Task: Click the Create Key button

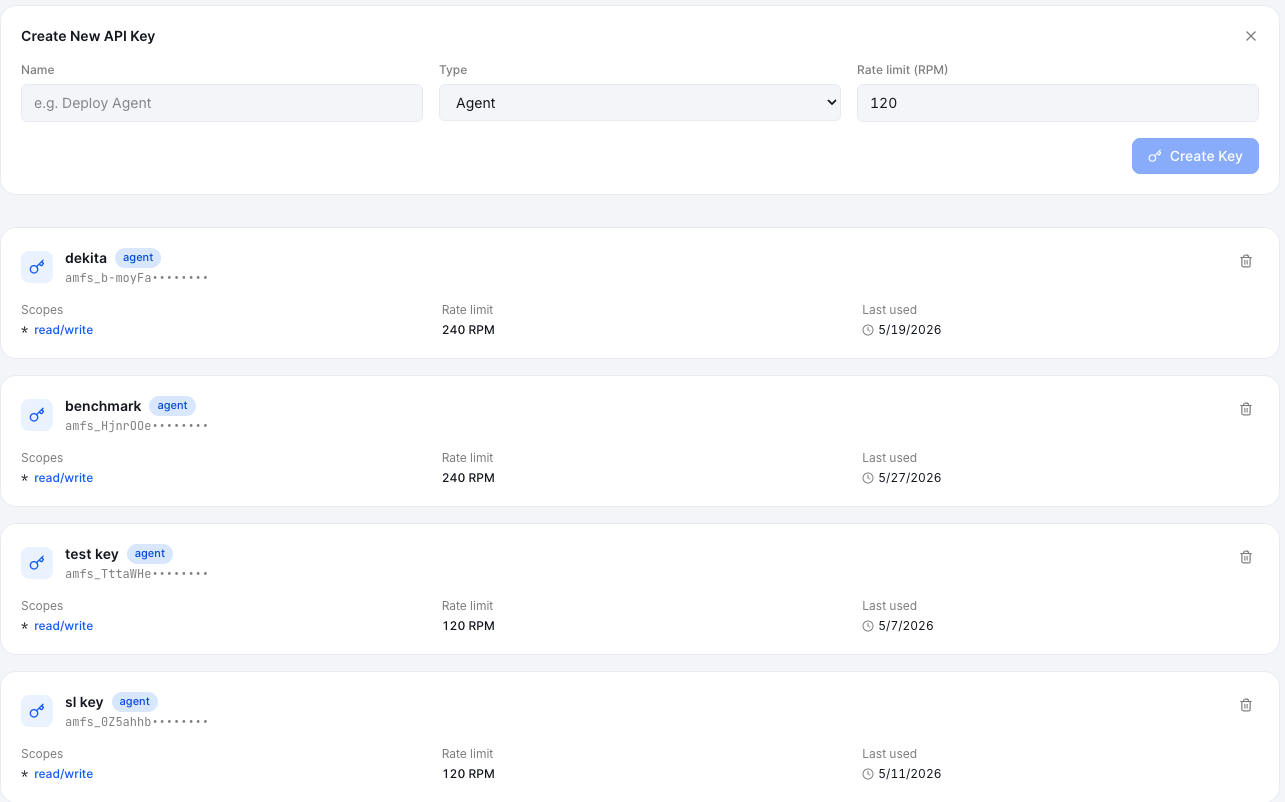Action: 1195,156
